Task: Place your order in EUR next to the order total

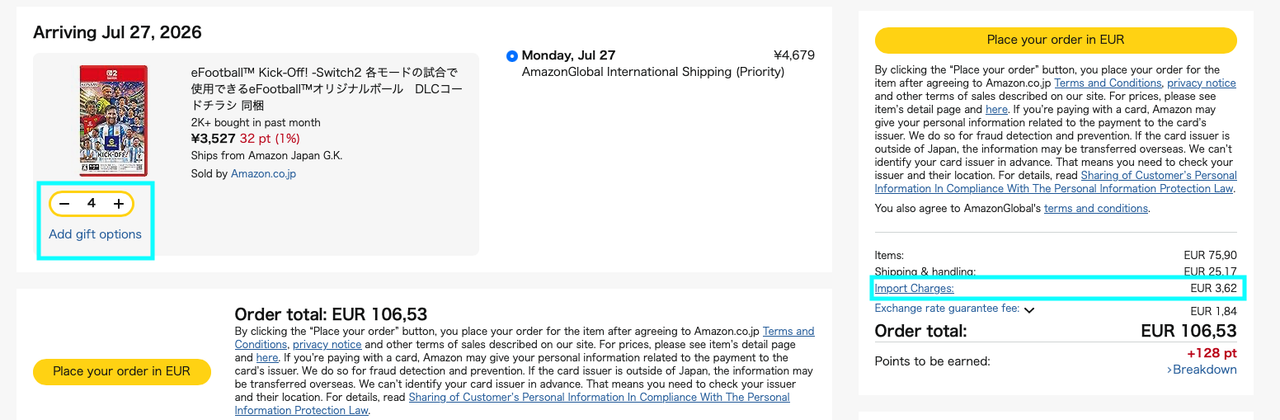Action: [122, 371]
